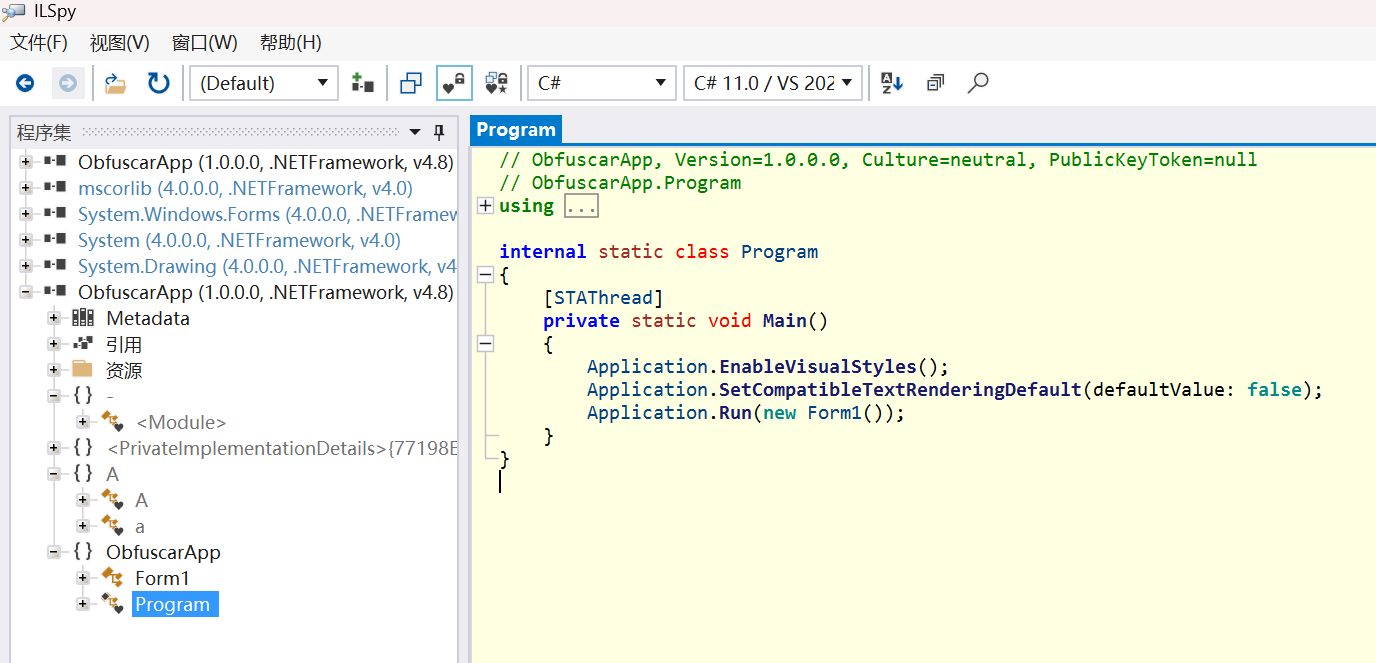
Task: Select the 资源 folder icon
Action: (x=83, y=369)
